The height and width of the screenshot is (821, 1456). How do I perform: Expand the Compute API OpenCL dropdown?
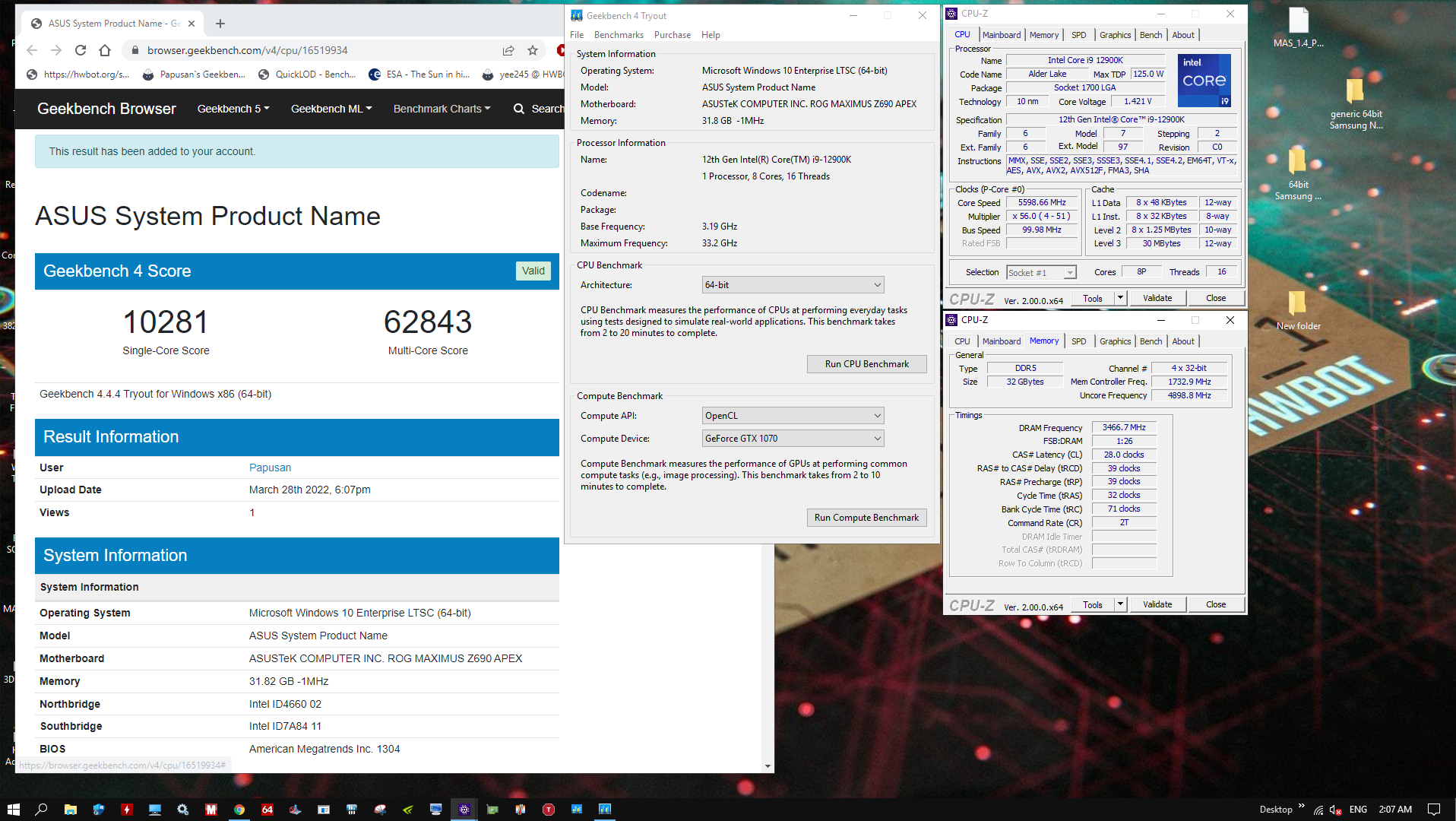tap(793, 416)
